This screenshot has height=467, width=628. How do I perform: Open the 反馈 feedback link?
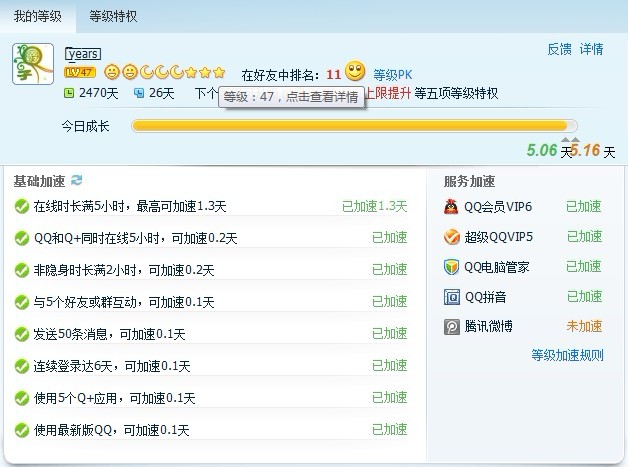(x=560, y=49)
